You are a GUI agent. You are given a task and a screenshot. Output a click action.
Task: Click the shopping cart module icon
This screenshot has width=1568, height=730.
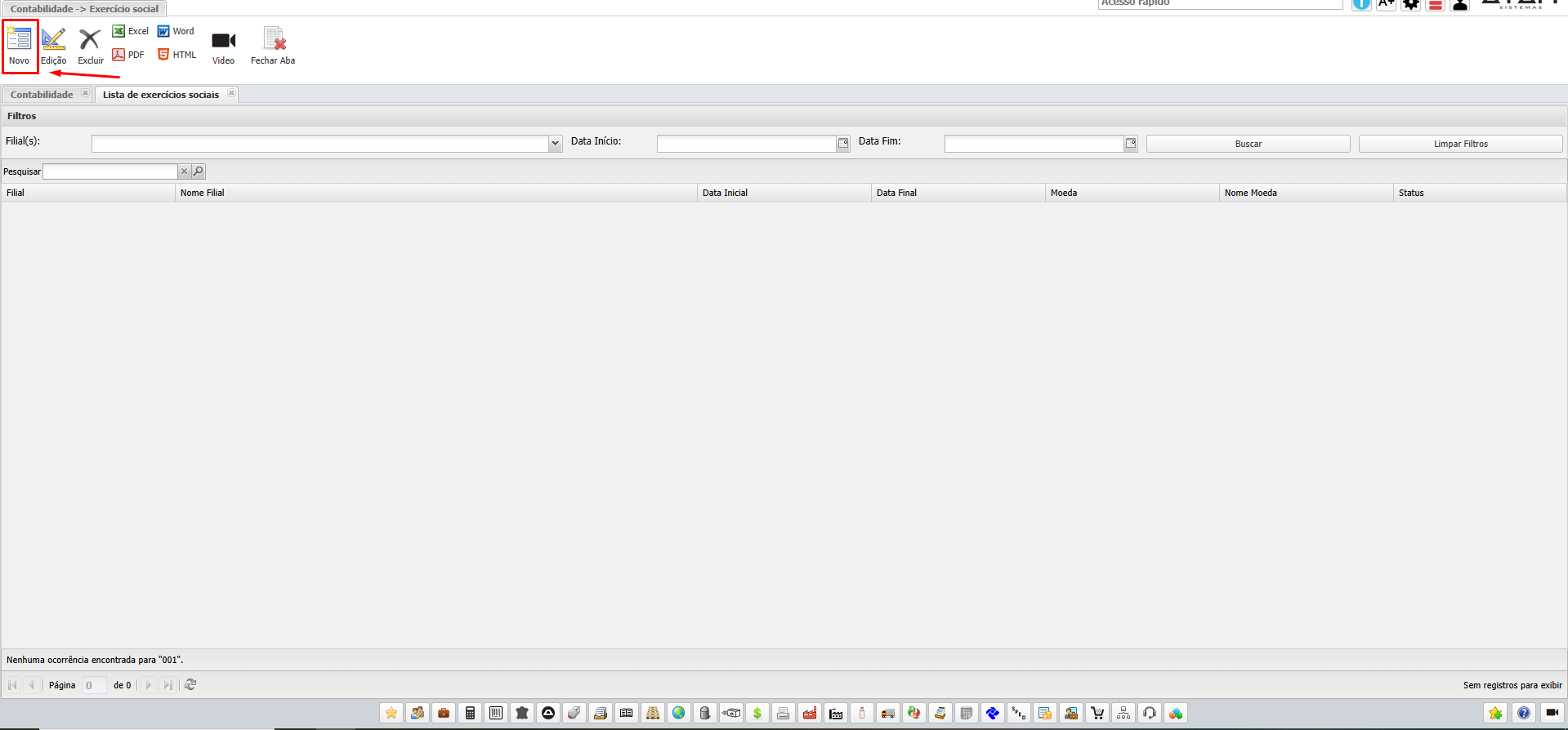coord(1097,713)
